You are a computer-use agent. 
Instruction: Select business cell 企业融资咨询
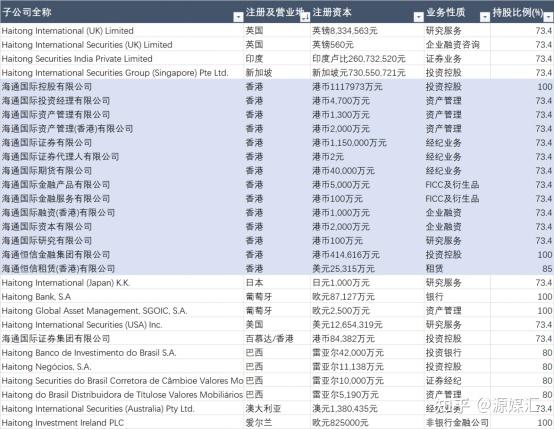point(457,45)
